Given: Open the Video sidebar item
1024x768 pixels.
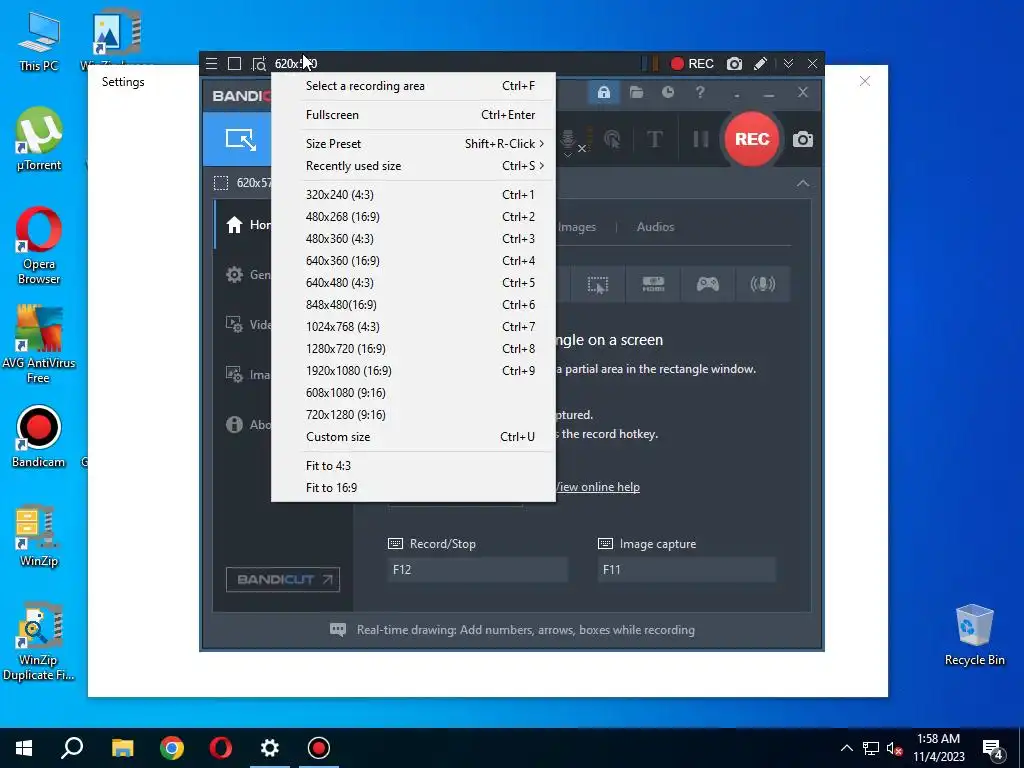Looking at the screenshot, I should tap(248, 325).
